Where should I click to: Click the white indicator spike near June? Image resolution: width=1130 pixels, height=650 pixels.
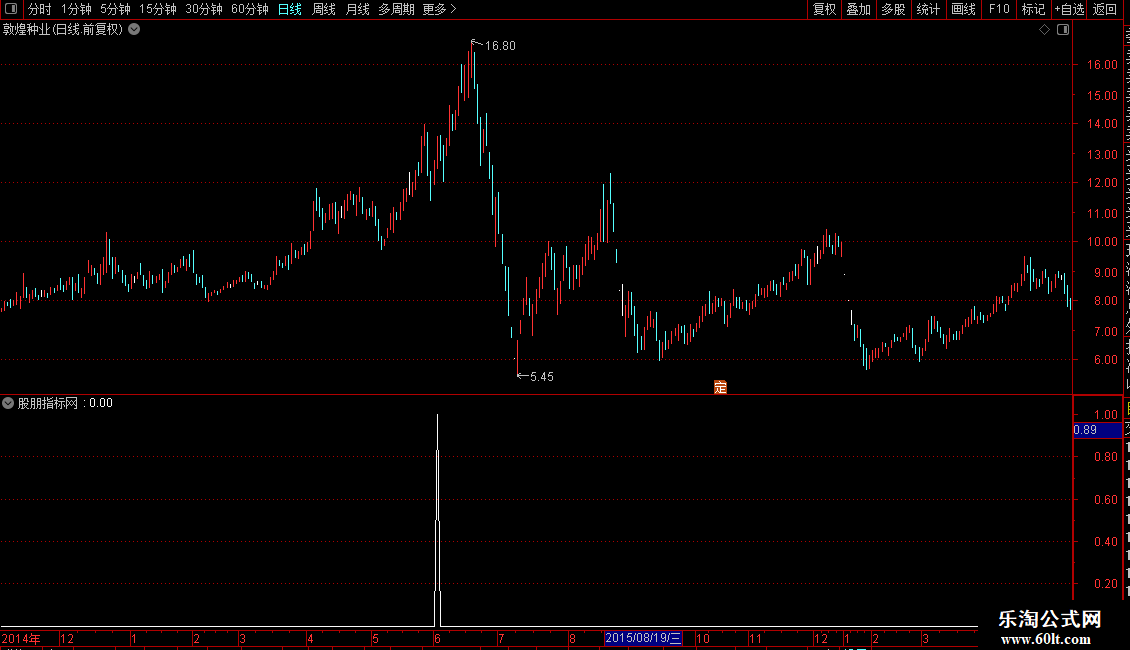(437, 519)
